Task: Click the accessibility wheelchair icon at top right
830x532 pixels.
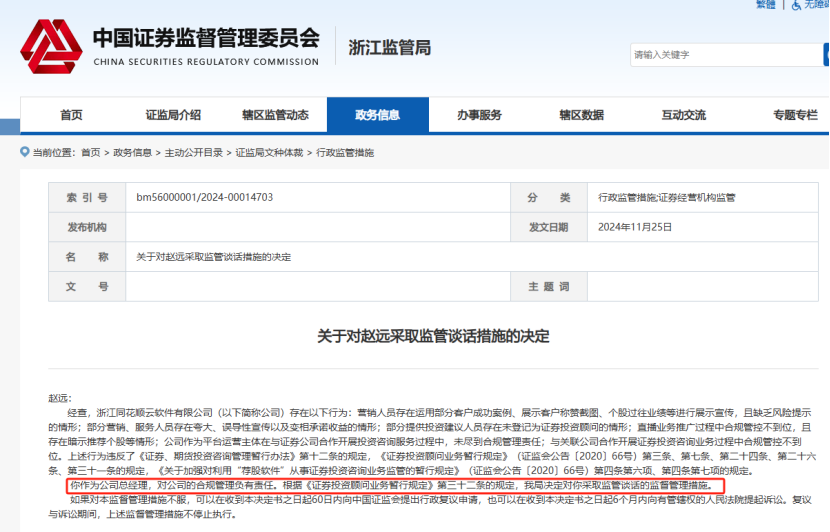Action: tap(796, 5)
